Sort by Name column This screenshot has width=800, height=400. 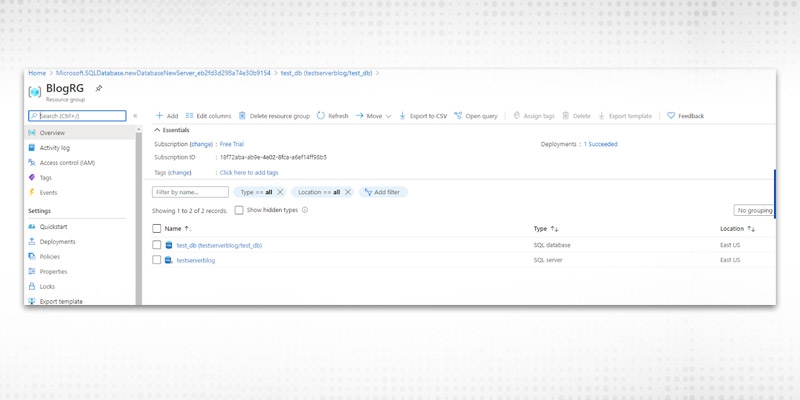(178, 229)
